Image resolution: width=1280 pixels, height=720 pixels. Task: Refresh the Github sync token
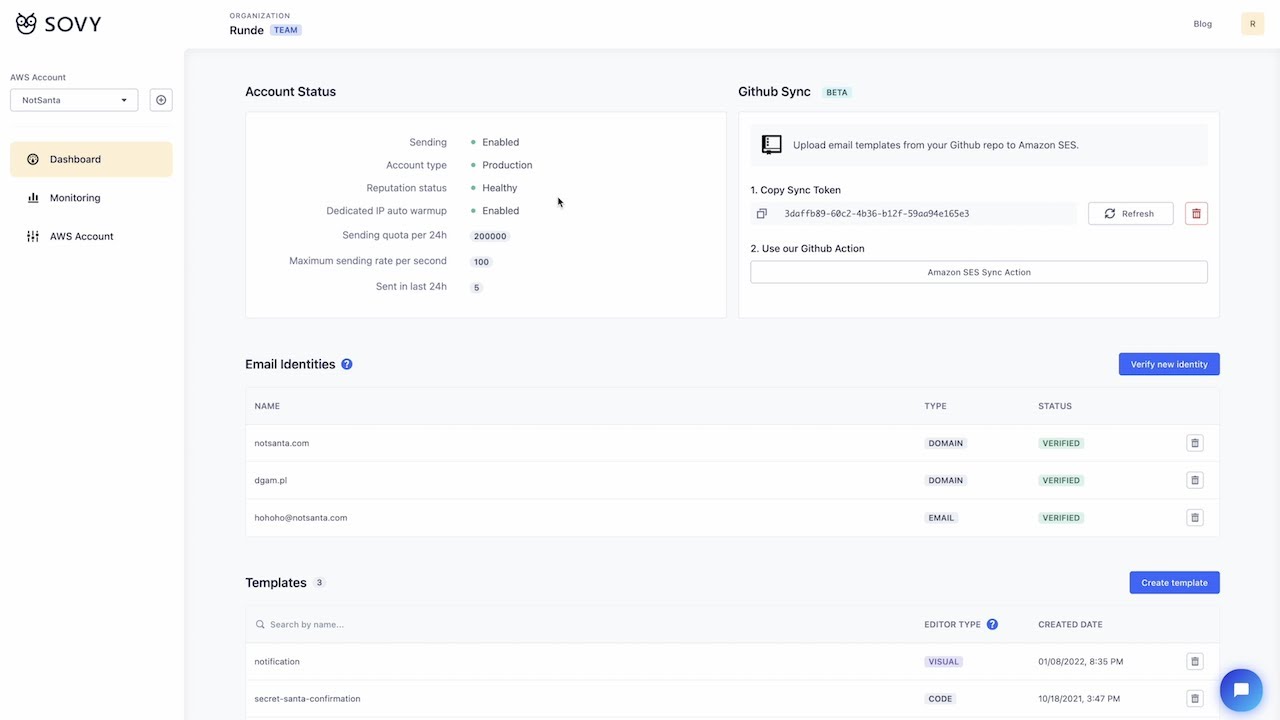(1130, 213)
